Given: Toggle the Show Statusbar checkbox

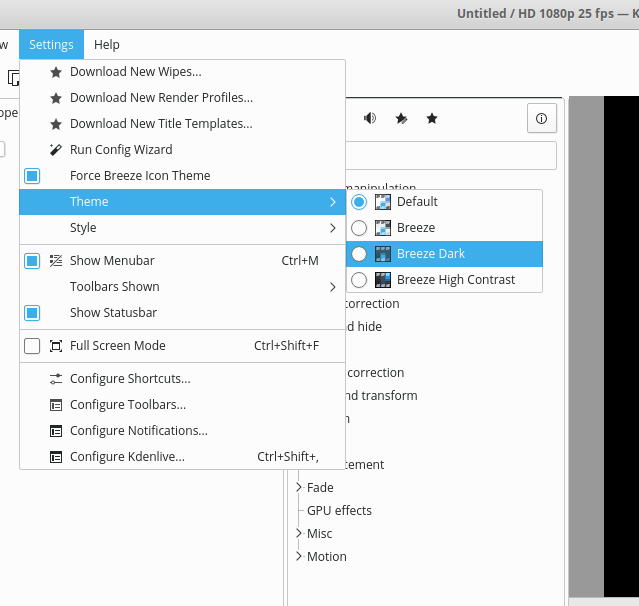Looking at the screenshot, I should coord(32,313).
